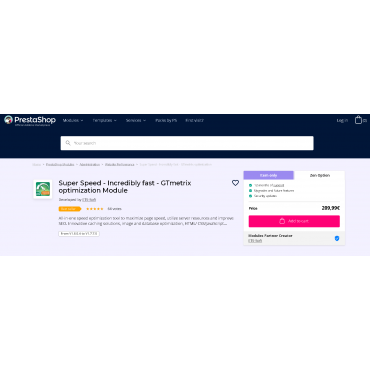Click the 289,99€ price
Screen dimensions: 370x370
click(x=331, y=208)
